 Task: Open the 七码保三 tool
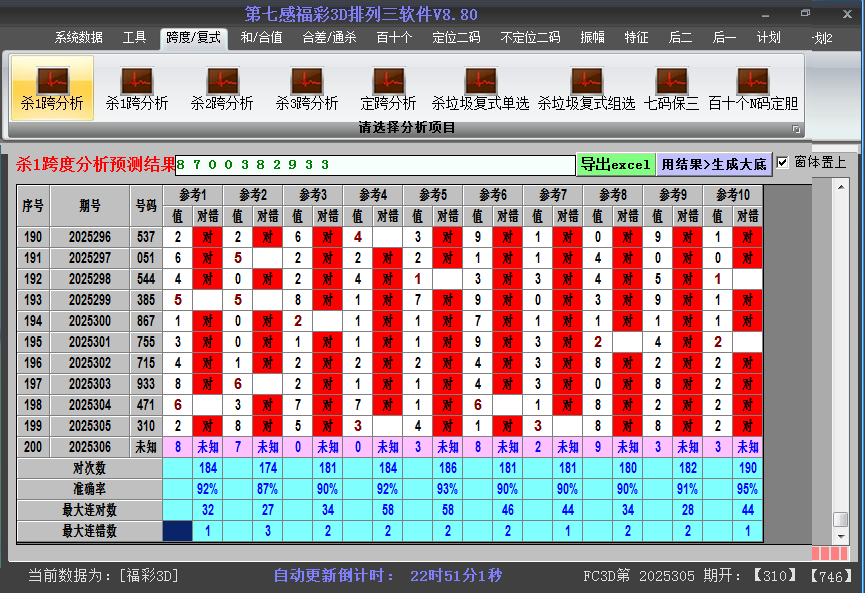click(x=671, y=87)
